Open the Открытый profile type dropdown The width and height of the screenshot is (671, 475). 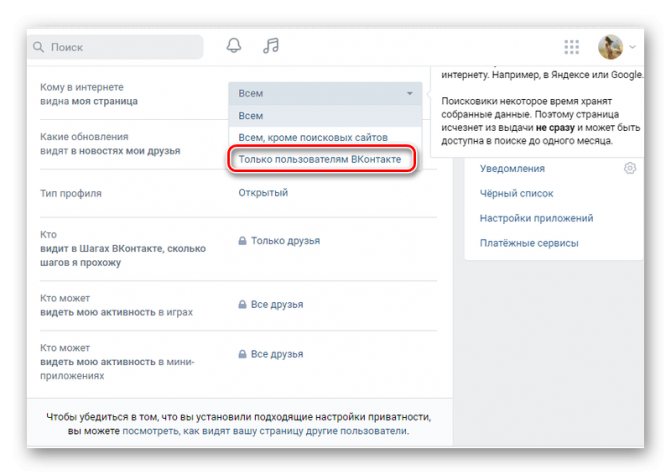(x=263, y=193)
